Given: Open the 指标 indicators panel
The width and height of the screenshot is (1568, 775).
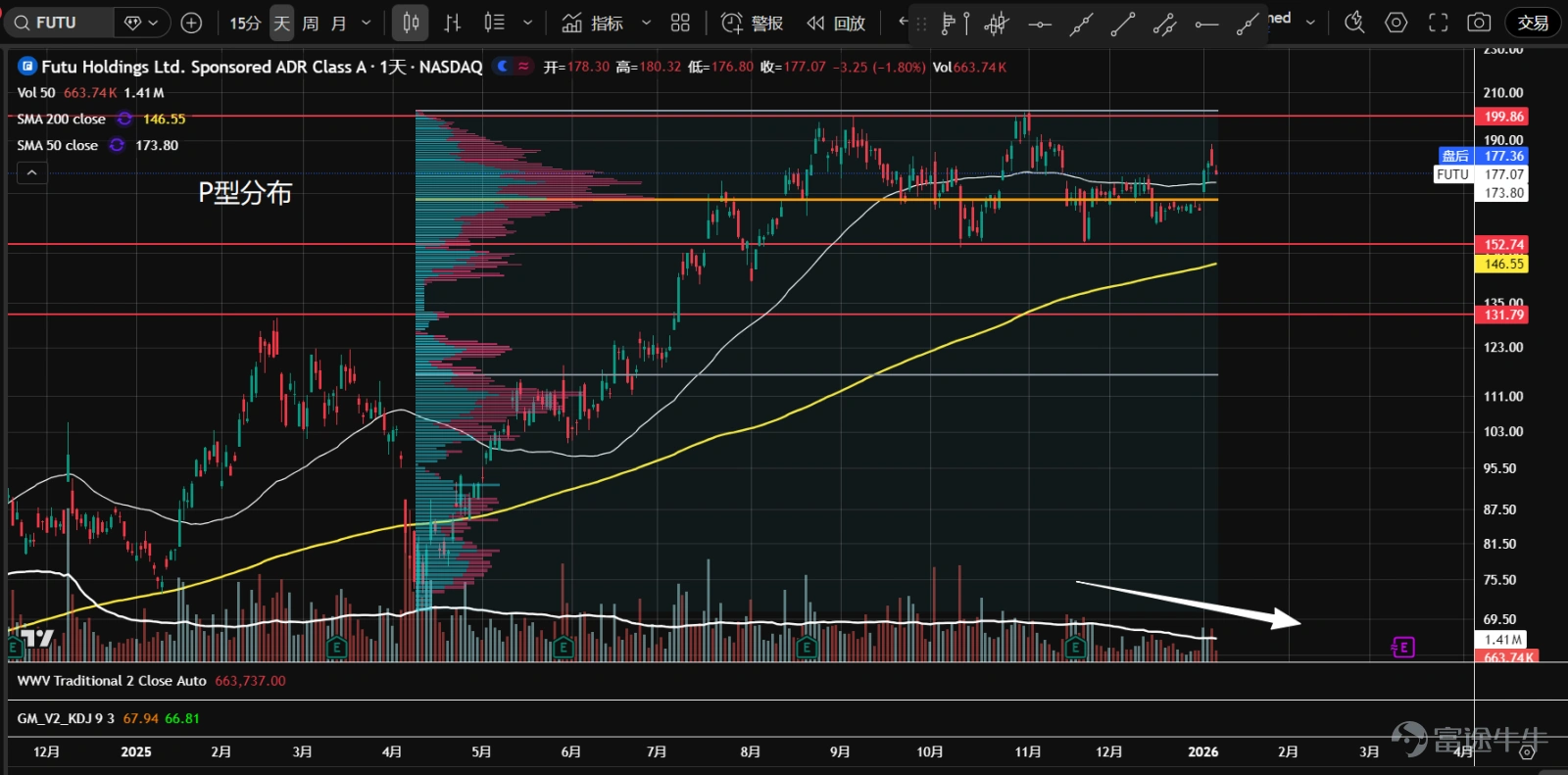Looking at the screenshot, I should [593, 23].
